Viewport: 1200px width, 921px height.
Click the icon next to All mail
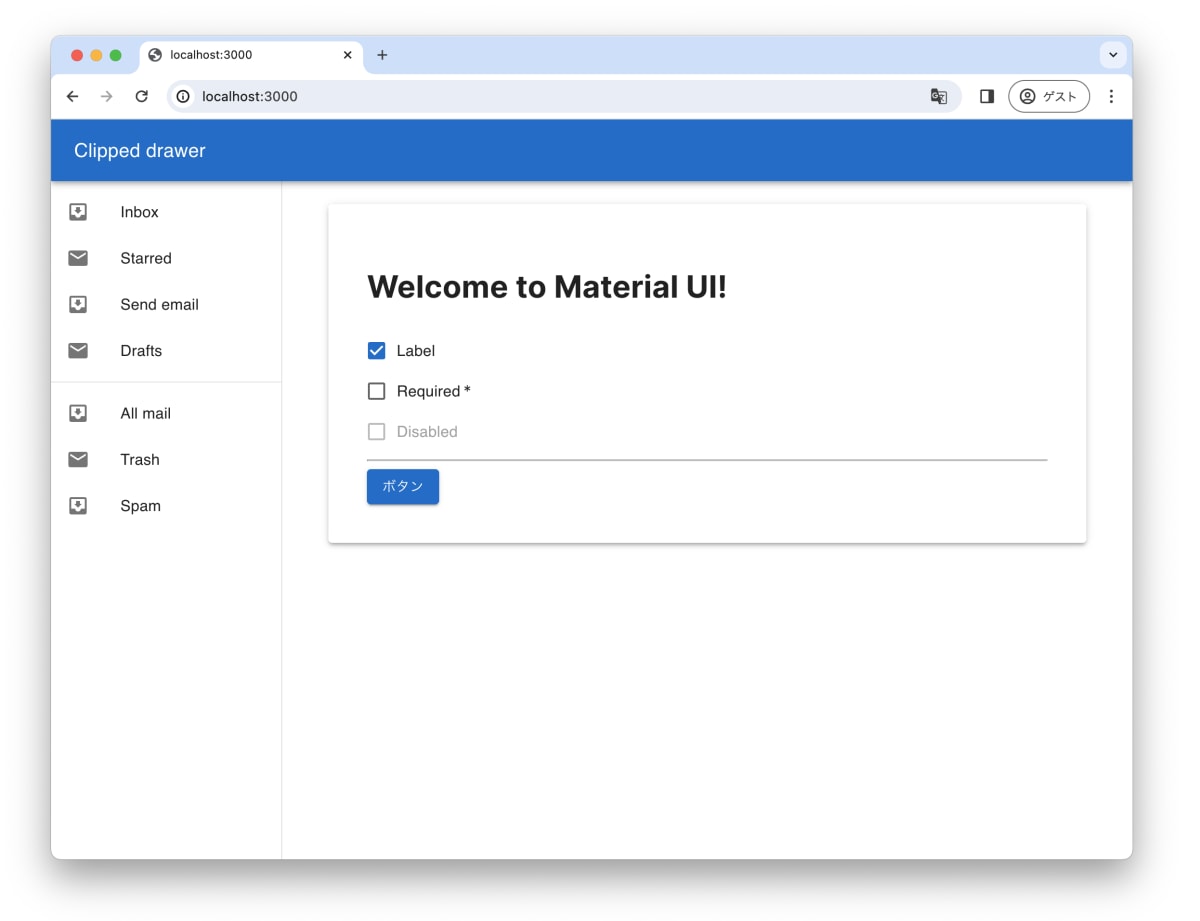tap(78, 413)
